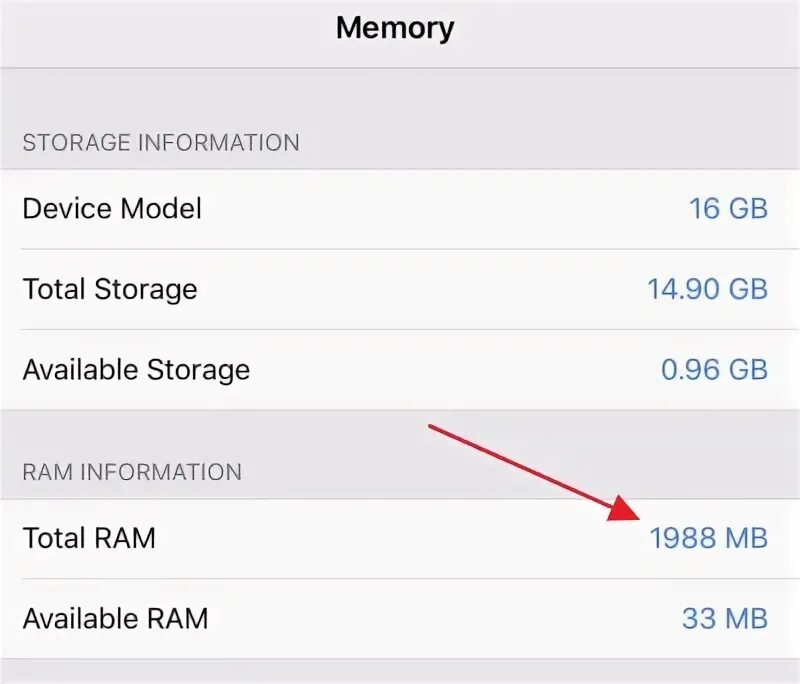Tap the gray footer strip below Available RAM
Viewport: 800px width, 684px height.
400,672
